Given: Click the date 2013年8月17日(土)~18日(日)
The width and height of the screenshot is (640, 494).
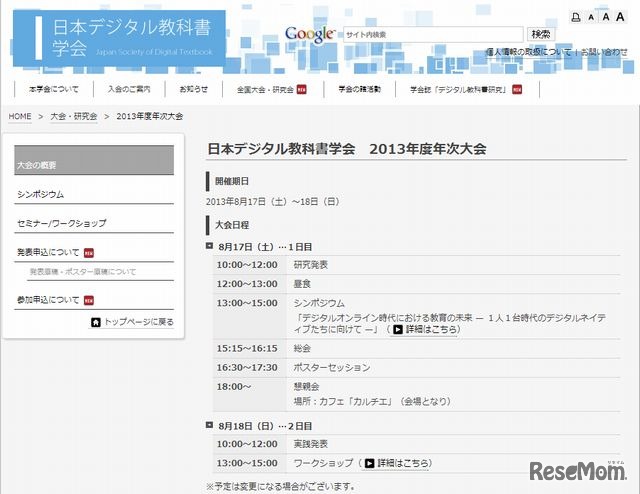Looking at the screenshot, I should (x=273, y=202).
